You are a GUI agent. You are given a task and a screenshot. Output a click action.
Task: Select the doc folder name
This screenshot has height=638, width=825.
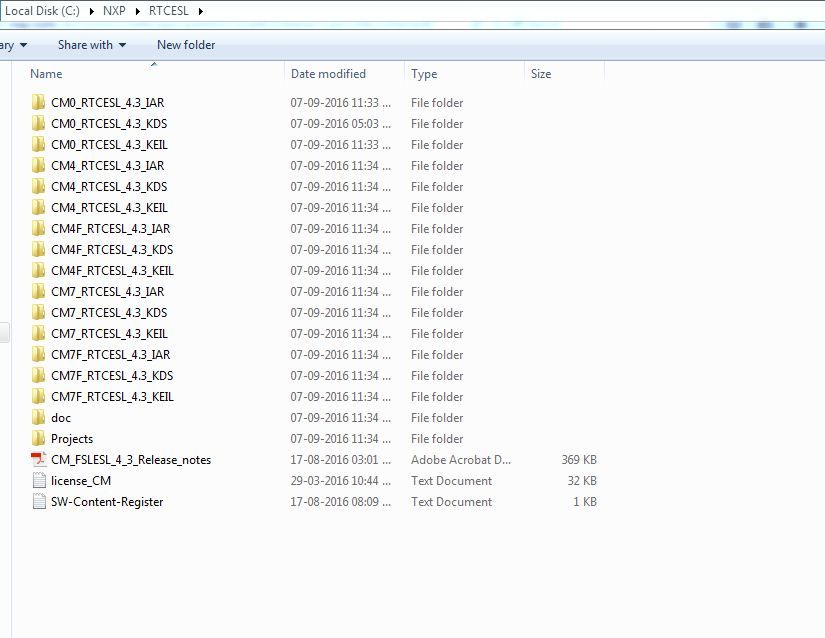[x=61, y=418]
